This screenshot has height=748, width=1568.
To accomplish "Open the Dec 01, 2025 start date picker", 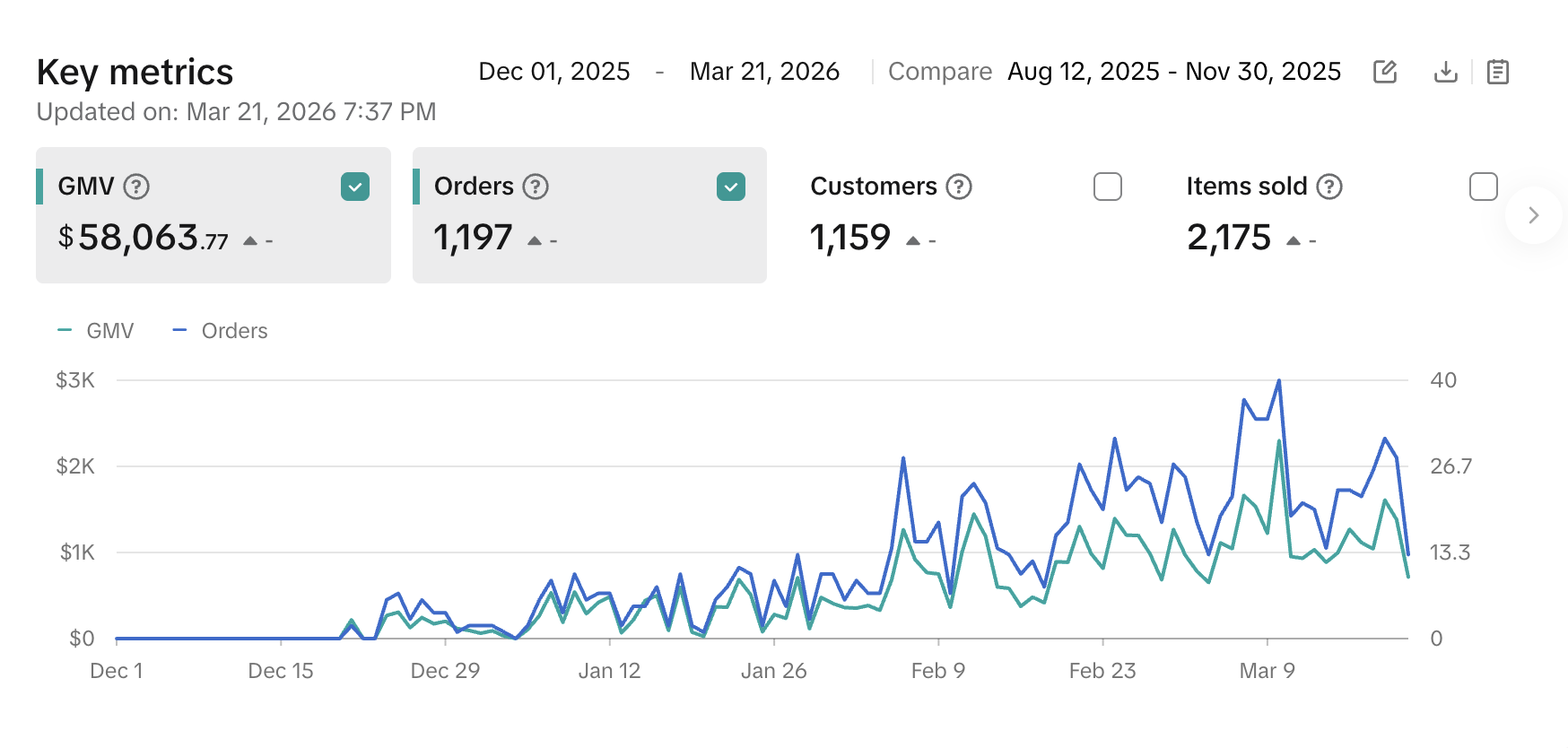I will [x=553, y=72].
